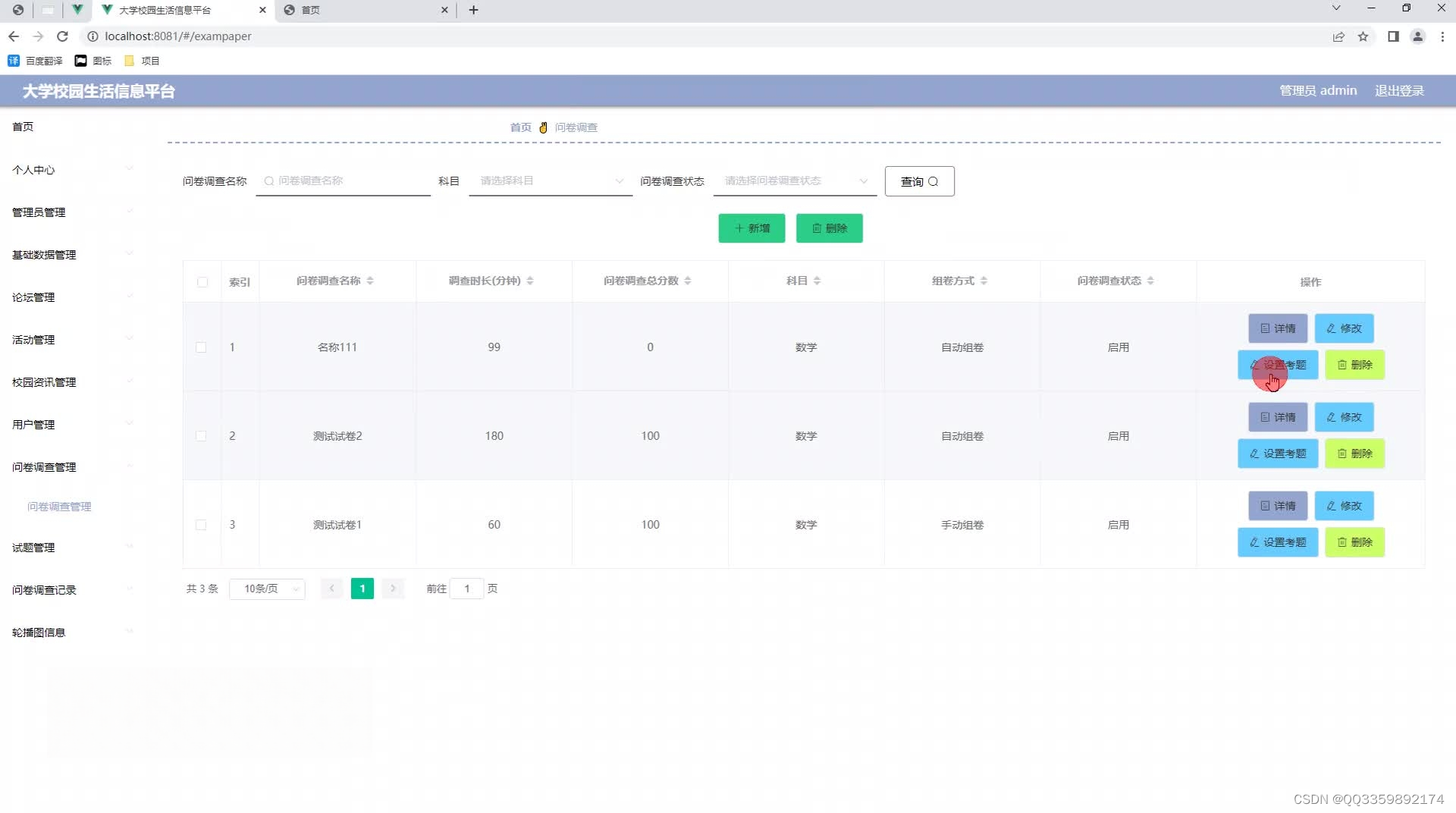Expand the 活动管理 sidebar menu

(x=72, y=340)
